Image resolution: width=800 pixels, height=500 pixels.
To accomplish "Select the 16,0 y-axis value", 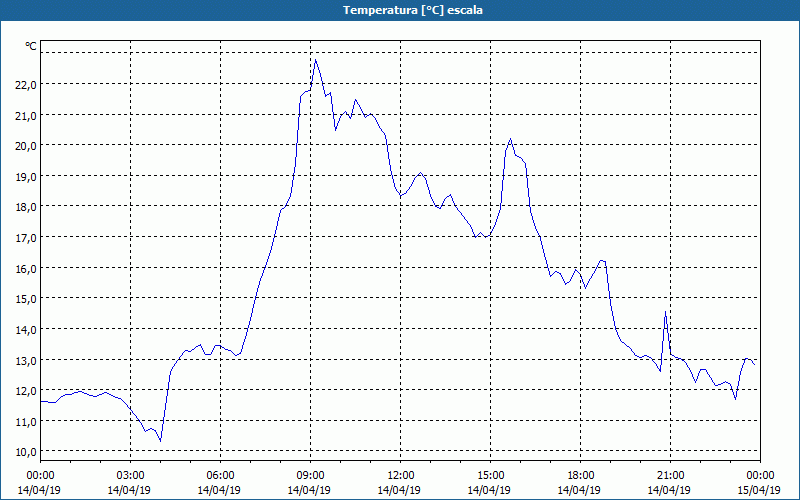I will click(x=26, y=268).
